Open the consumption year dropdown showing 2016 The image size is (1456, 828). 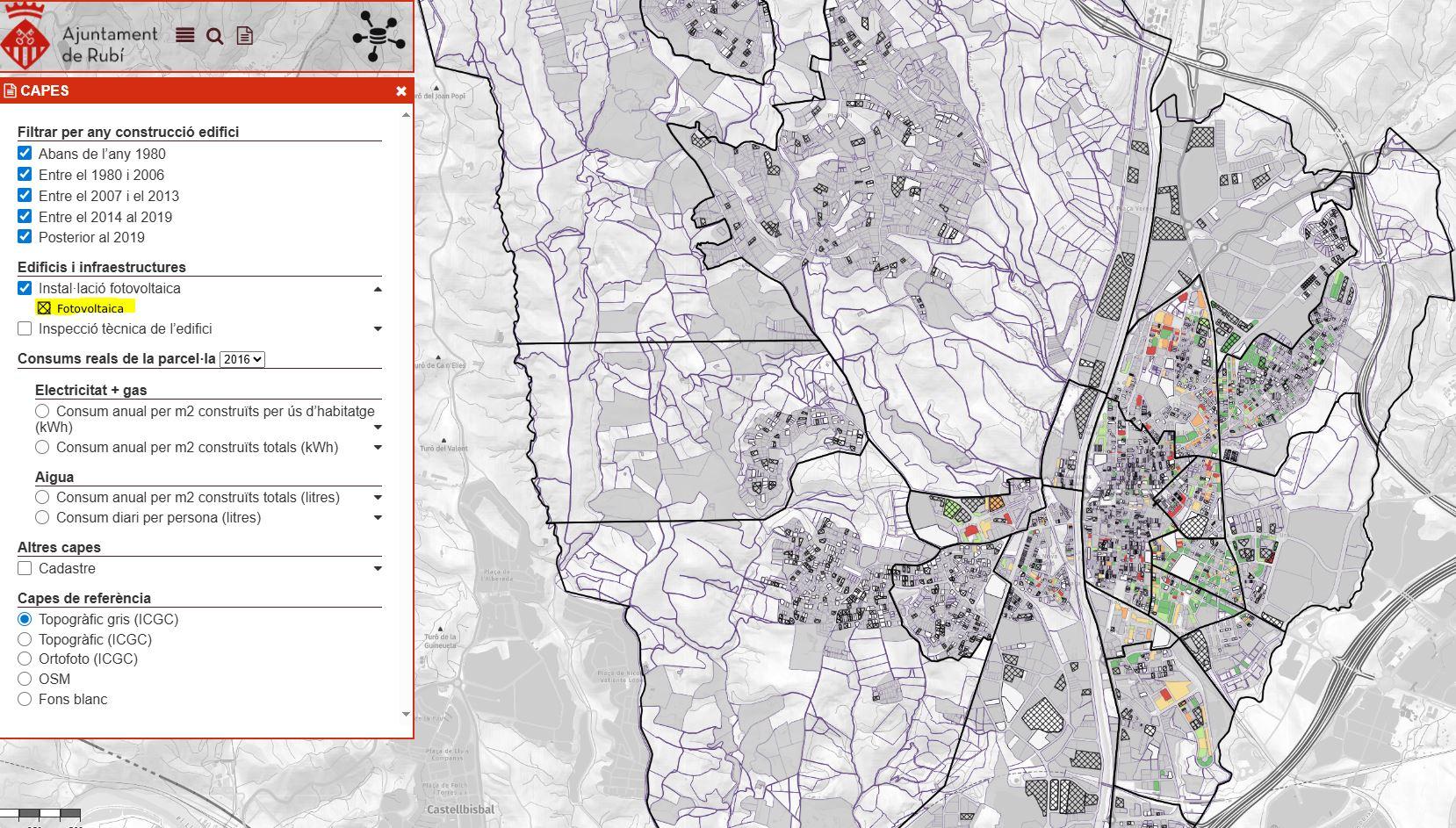point(241,359)
